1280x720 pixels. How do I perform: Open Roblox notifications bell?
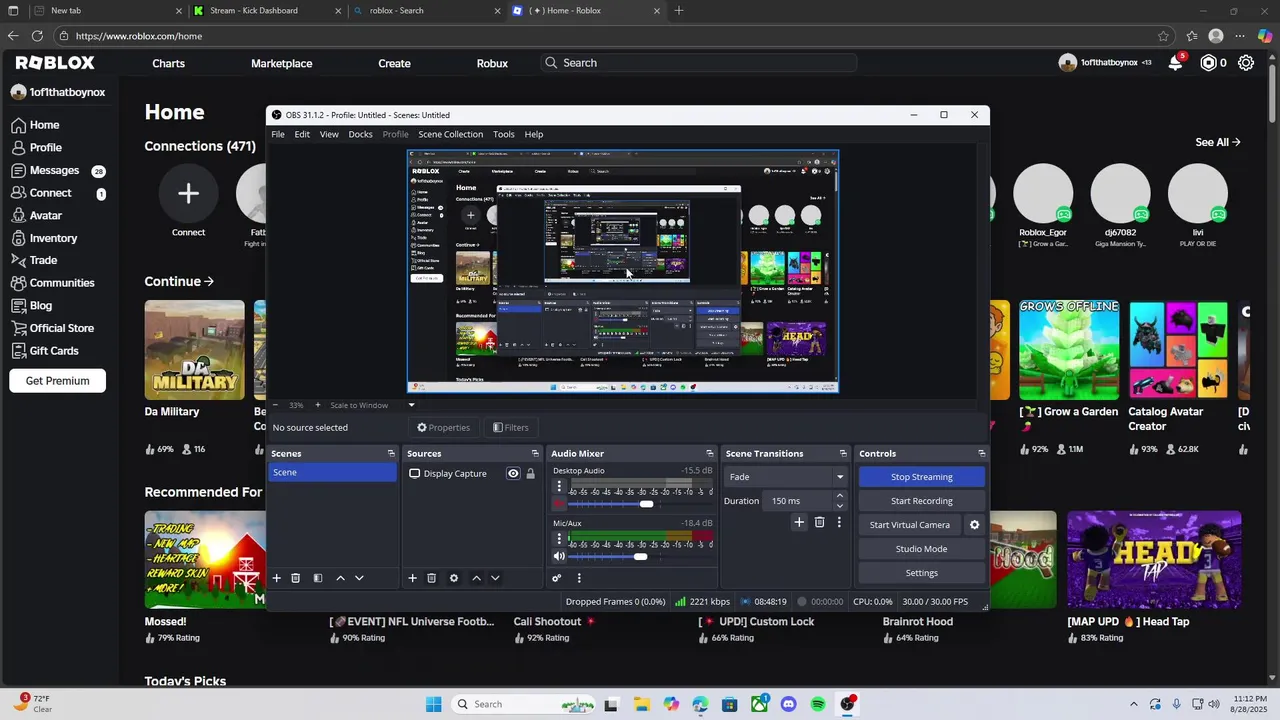[1176, 63]
